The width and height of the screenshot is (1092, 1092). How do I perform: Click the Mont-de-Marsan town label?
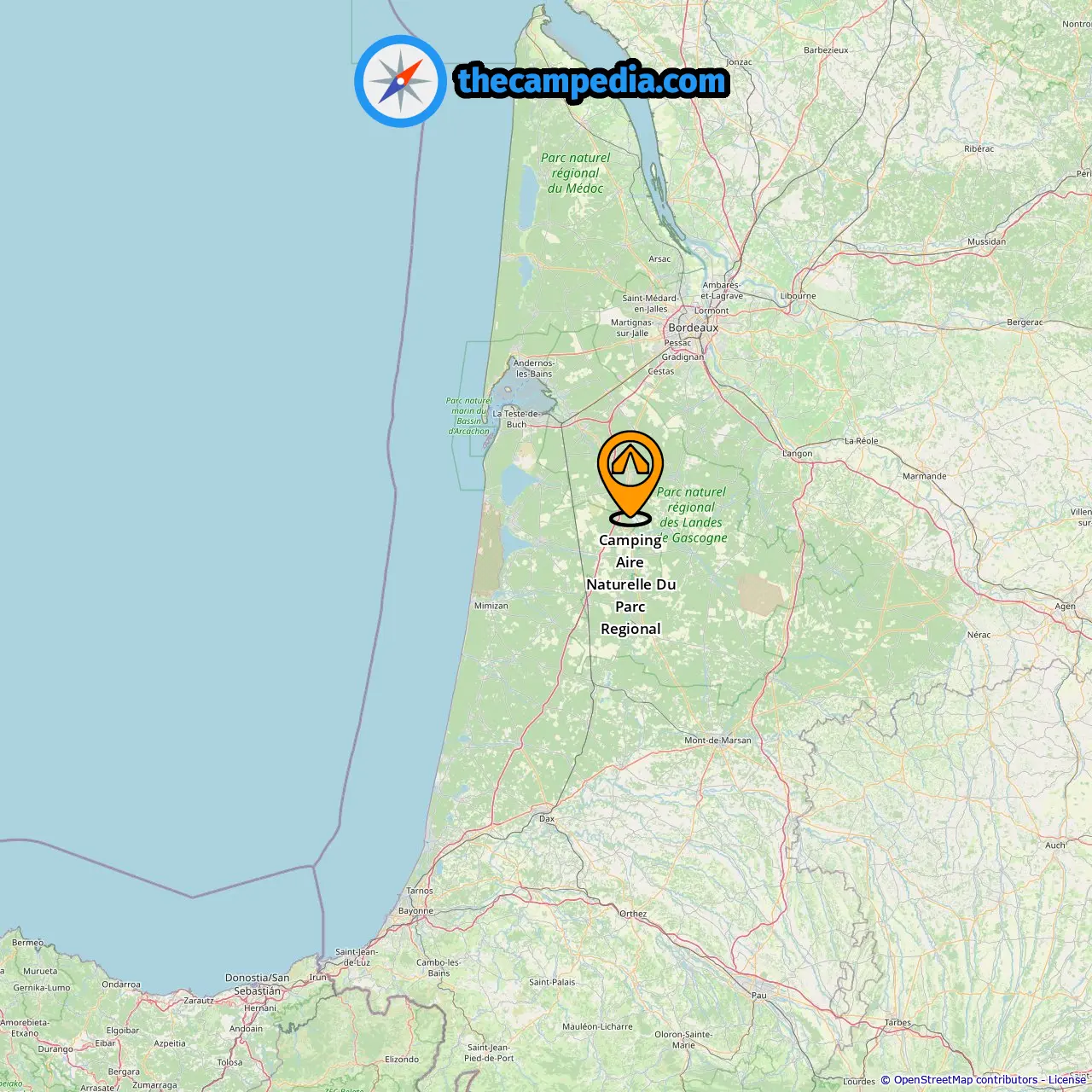(717, 741)
